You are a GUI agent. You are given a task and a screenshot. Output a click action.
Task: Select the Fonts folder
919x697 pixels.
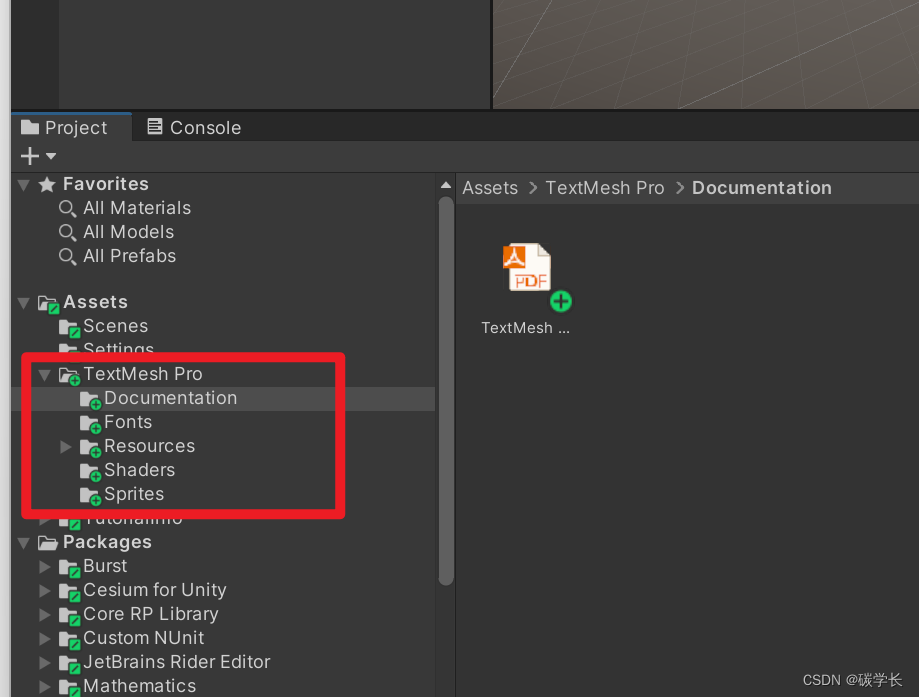tap(128, 421)
